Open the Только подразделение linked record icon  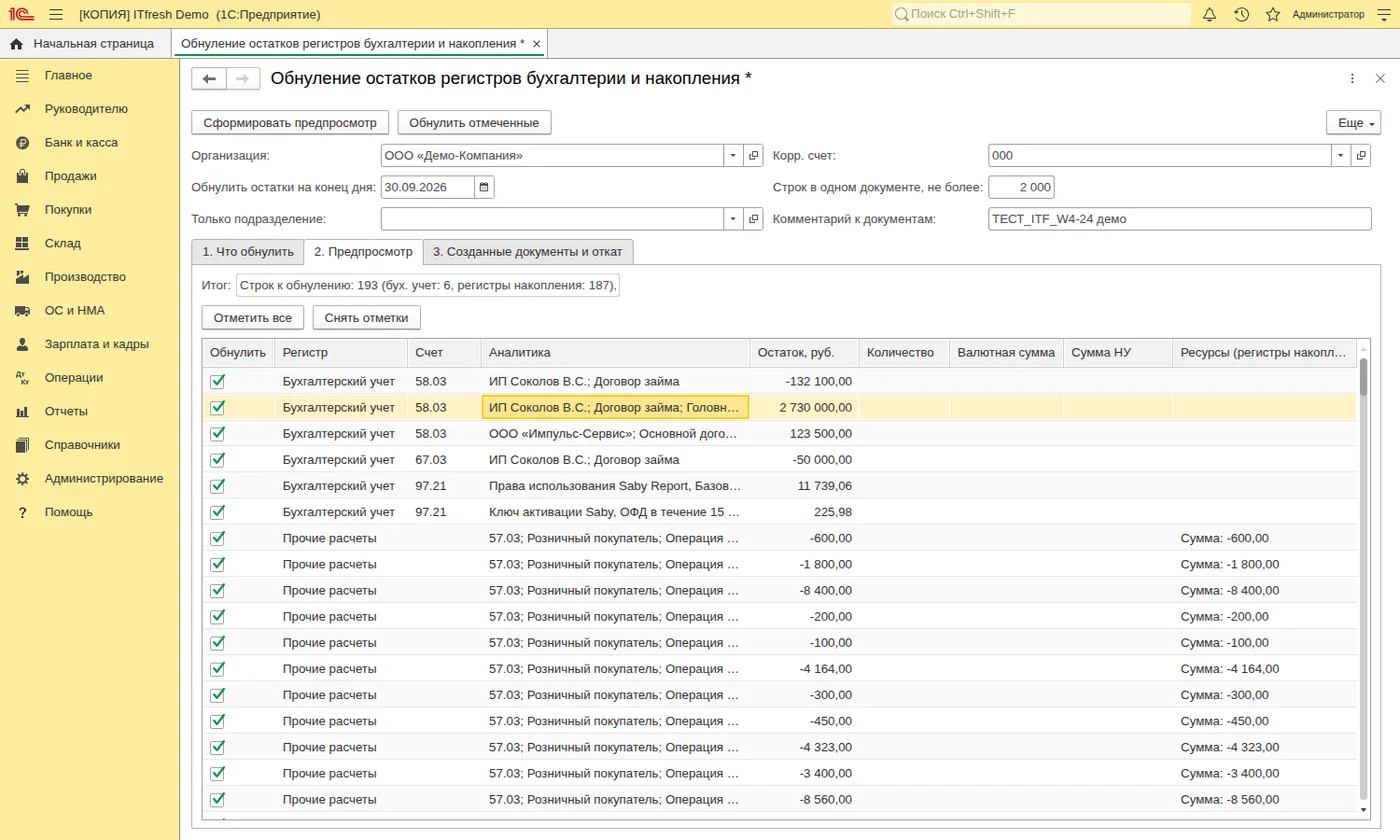[753, 219]
